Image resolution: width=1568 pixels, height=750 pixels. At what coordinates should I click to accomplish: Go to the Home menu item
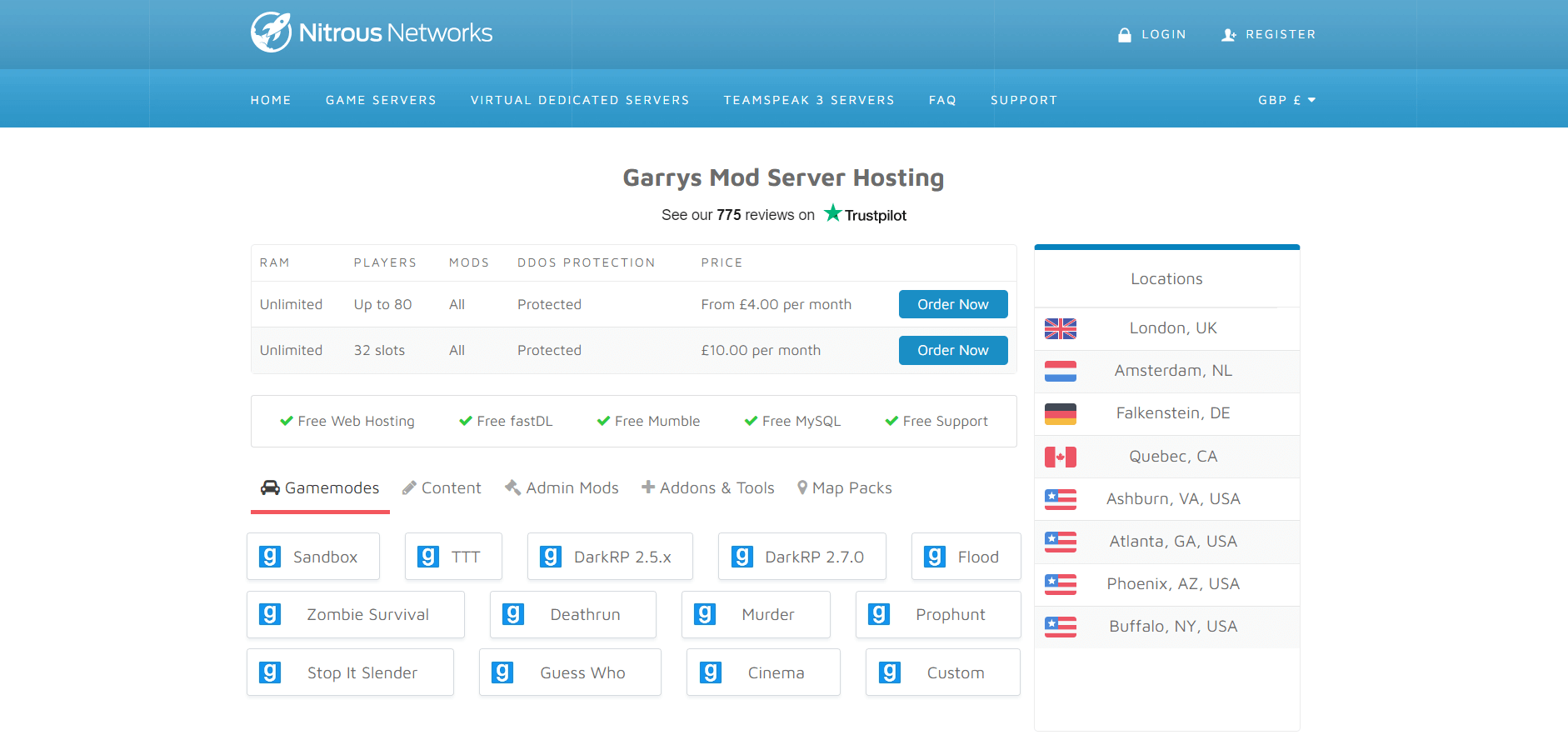click(271, 100)
